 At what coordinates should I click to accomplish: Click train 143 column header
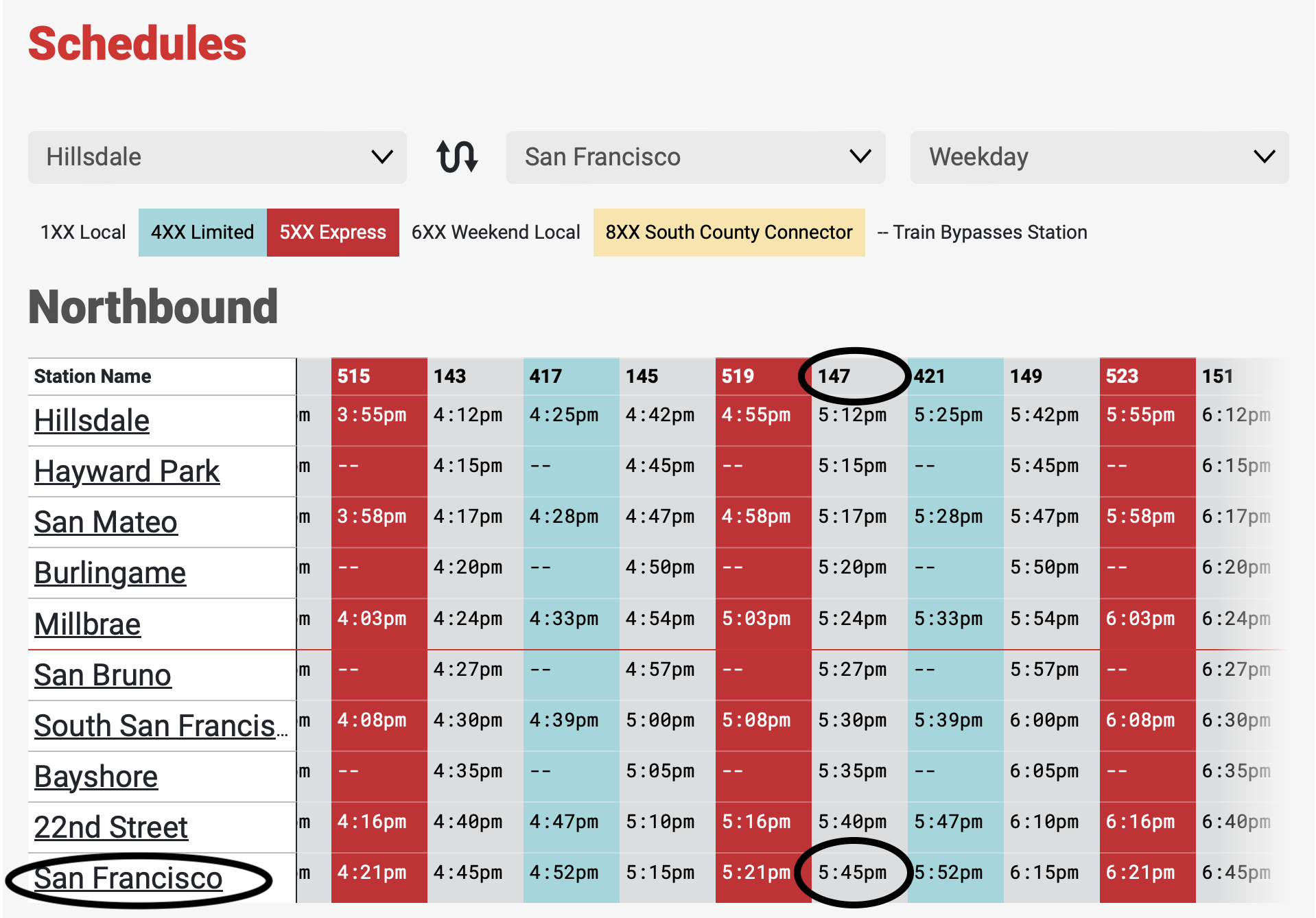(x=475, y=376)
